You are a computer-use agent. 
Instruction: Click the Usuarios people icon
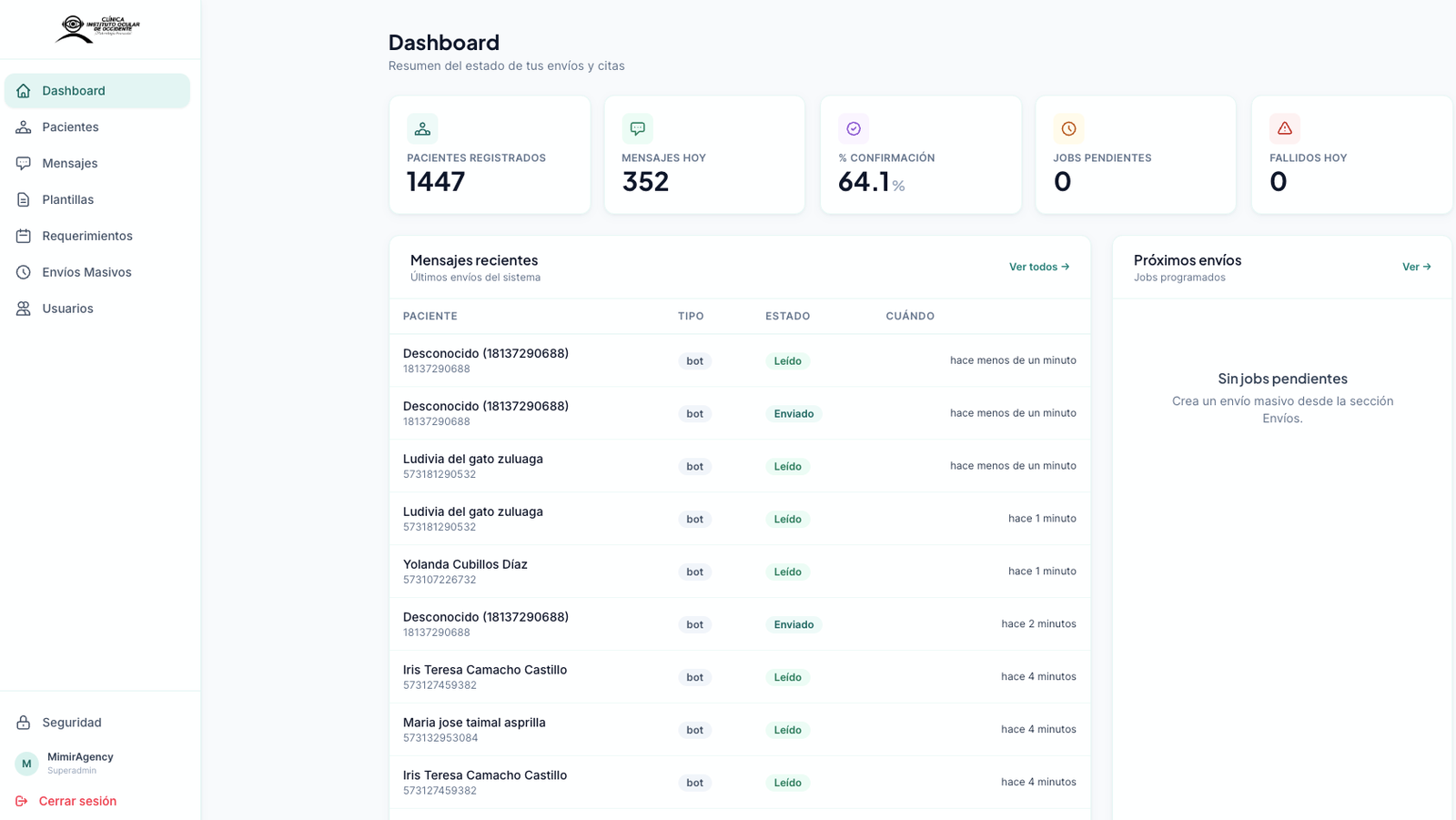tap(24, 309)
